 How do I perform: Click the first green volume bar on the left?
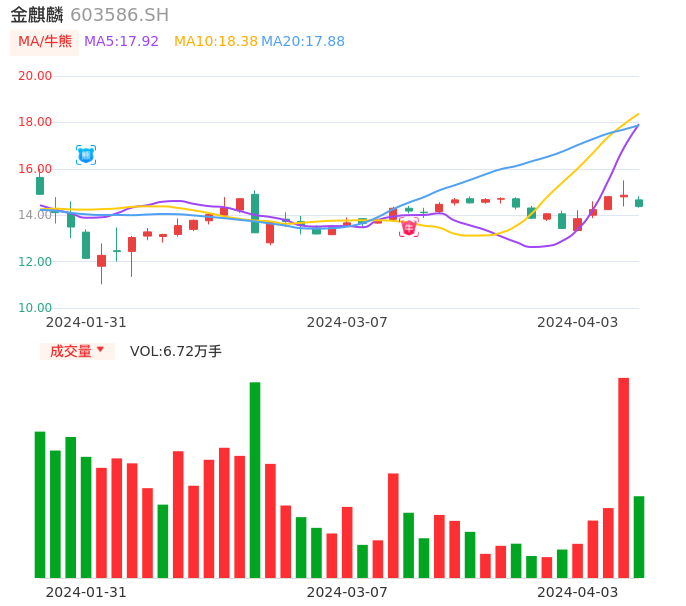(x=40, y=505)
